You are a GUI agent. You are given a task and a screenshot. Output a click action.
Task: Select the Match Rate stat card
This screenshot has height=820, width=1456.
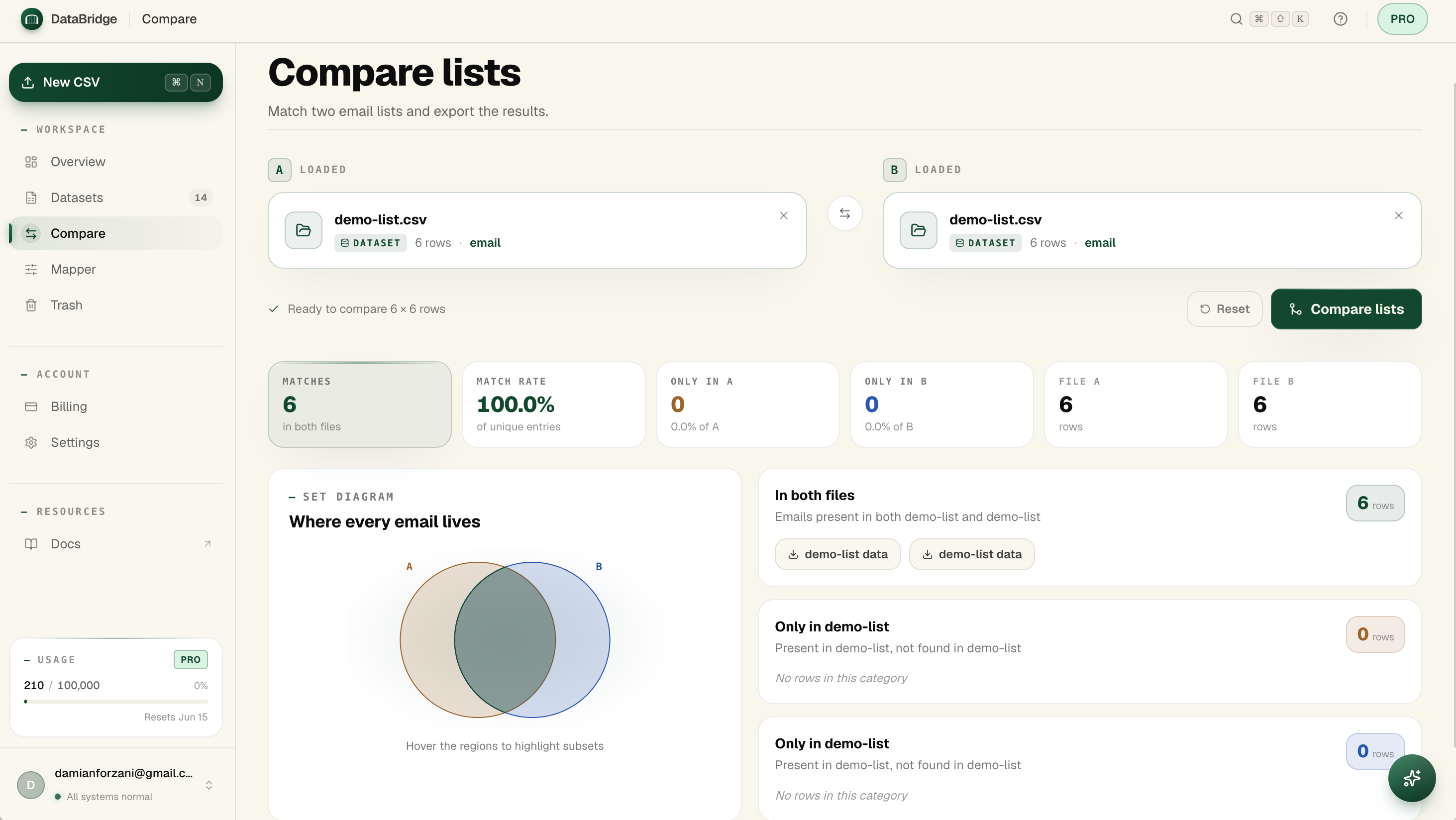(553, 405)
